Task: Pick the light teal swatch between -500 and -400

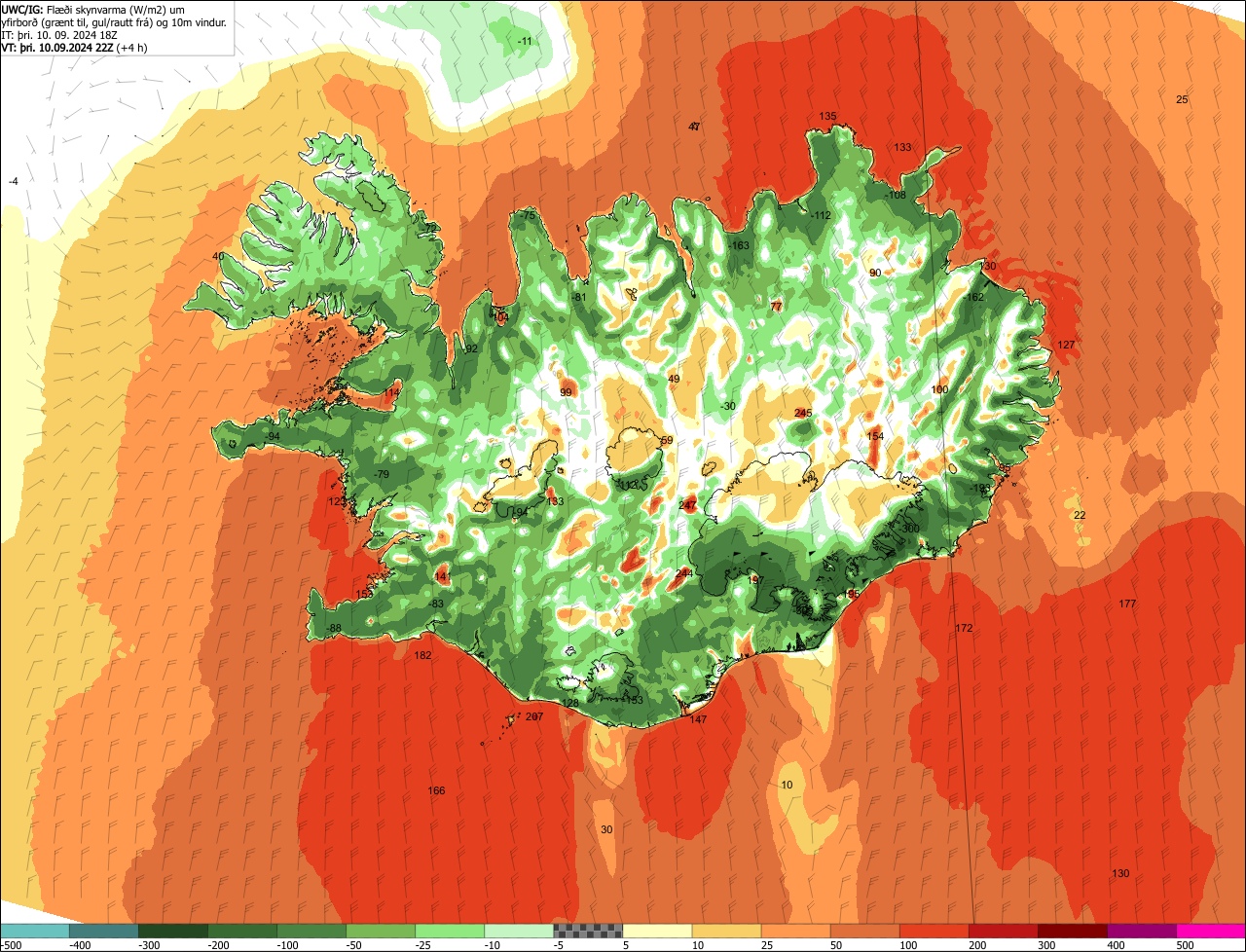Action: [35, 931]
